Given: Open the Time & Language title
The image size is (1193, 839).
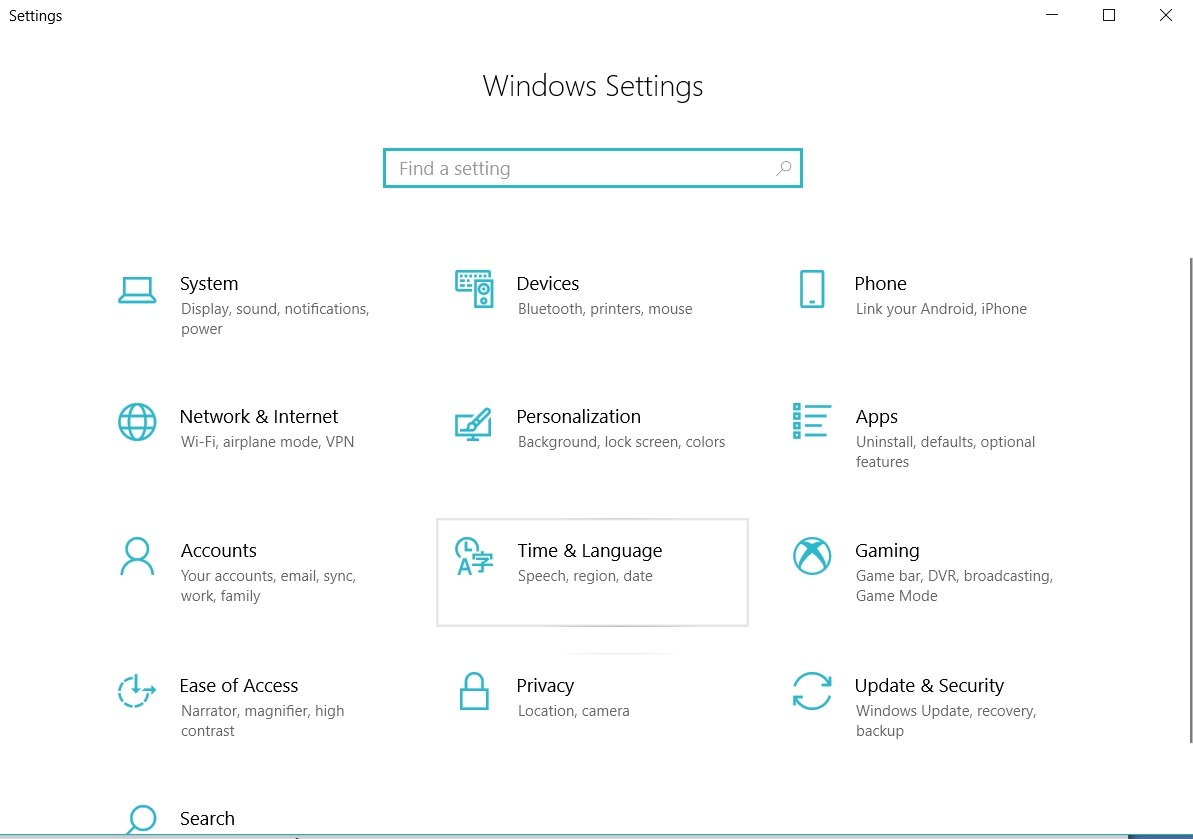Looking at the screenshot, I should tap(590, 551).
